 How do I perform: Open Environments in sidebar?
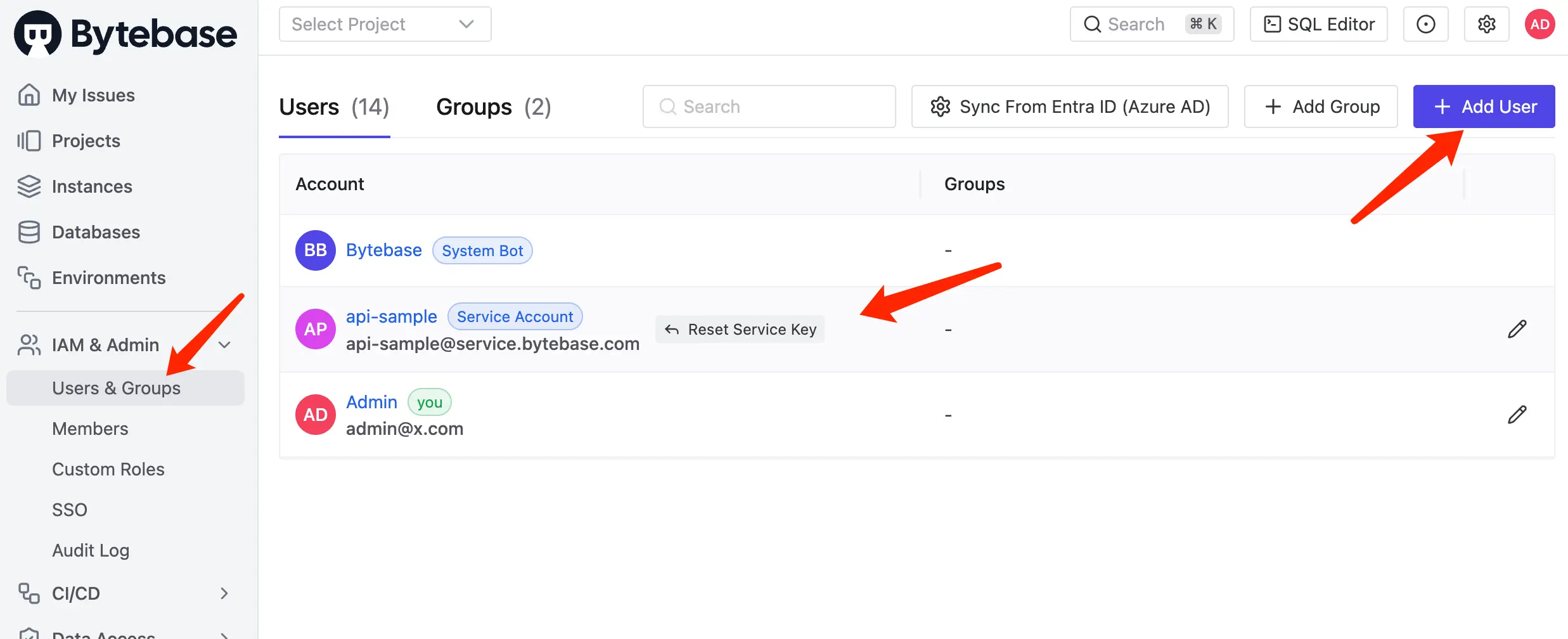coord(108,278)
